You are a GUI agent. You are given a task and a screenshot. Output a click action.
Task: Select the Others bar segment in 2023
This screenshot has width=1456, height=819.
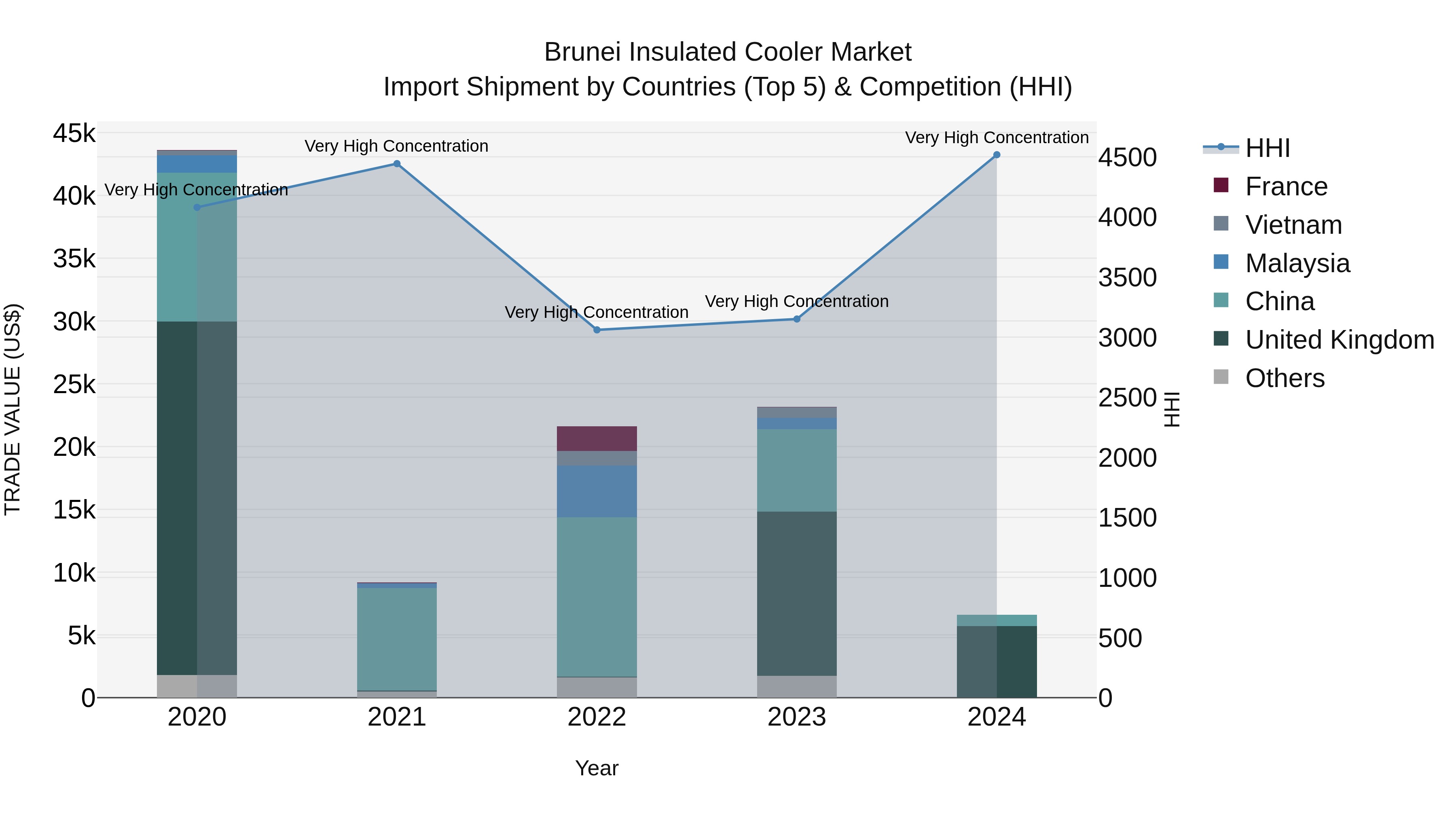click(797, 686)
